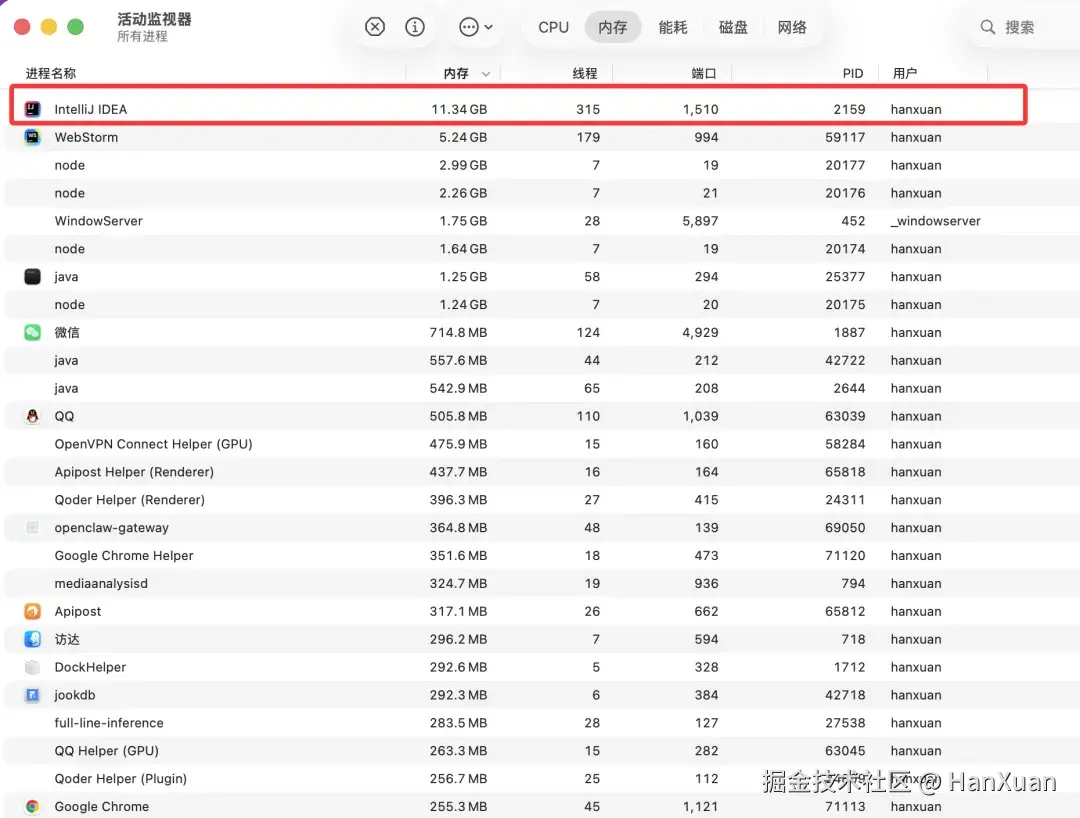Image resolution: width=1080 pixels, height=818 pixels.
Task: Sort by the 线程 column header
Action: tap(585, 73)
